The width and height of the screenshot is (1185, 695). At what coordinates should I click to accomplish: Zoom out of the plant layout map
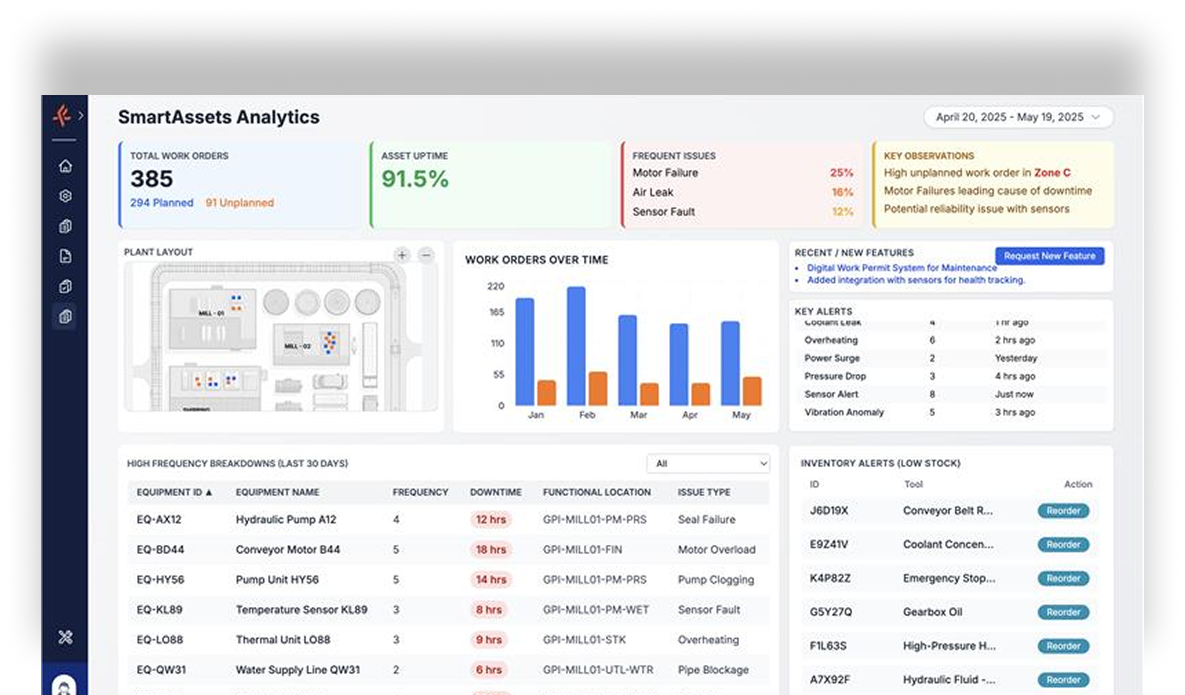click(426, 255)
